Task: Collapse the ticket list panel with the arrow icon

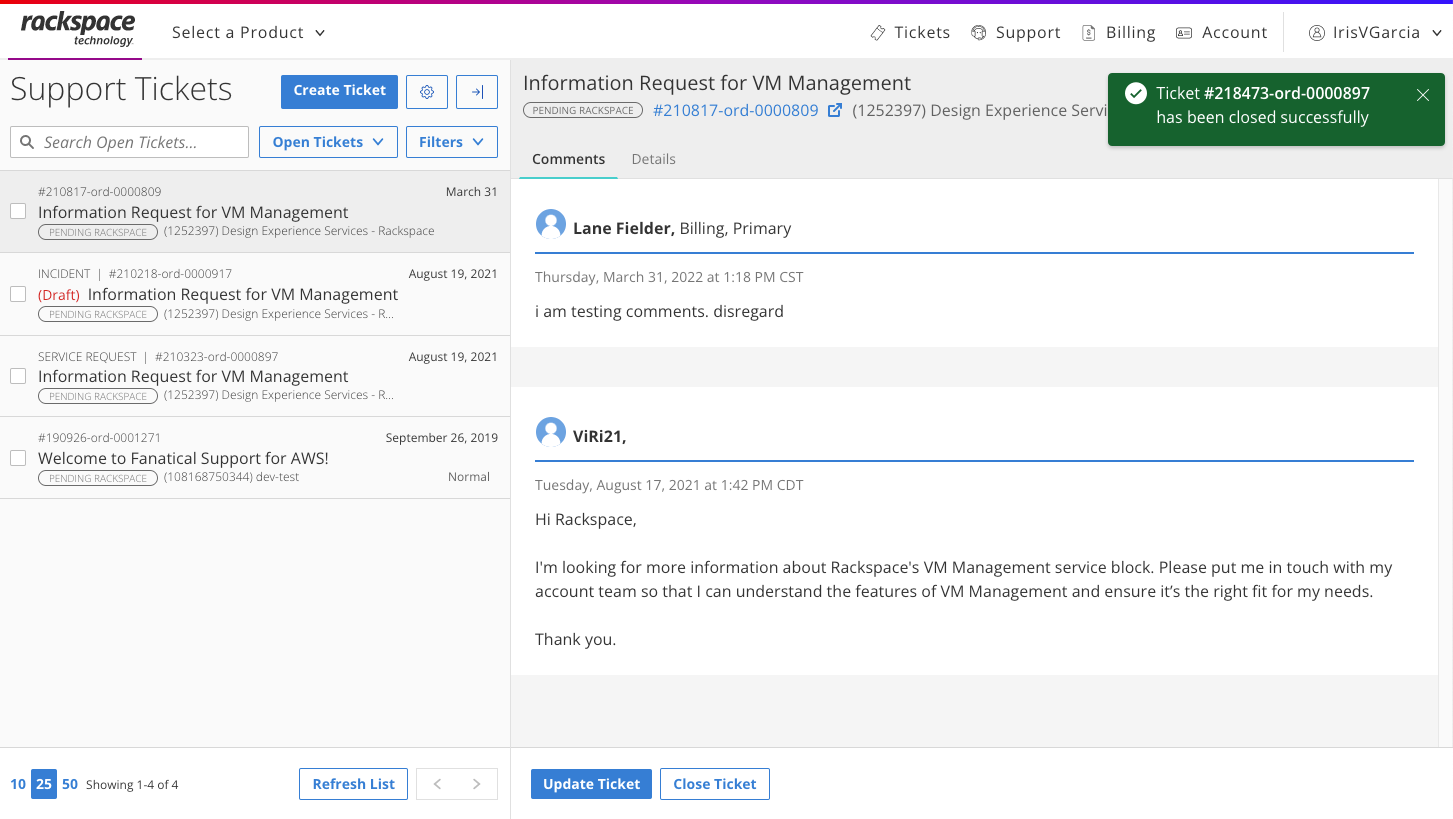Action: (x=477, y=92)
